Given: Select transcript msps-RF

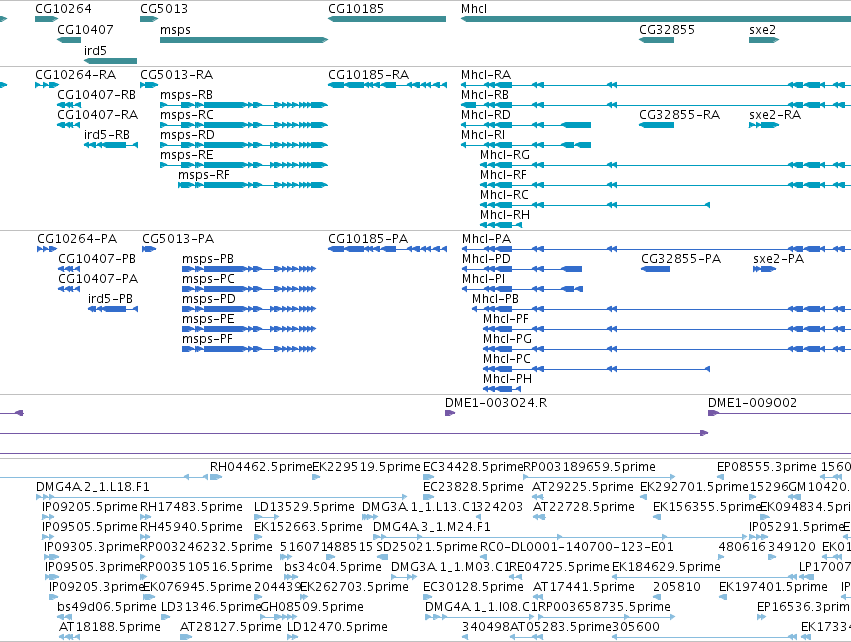Looking at the screenshot, I should 253,185.
